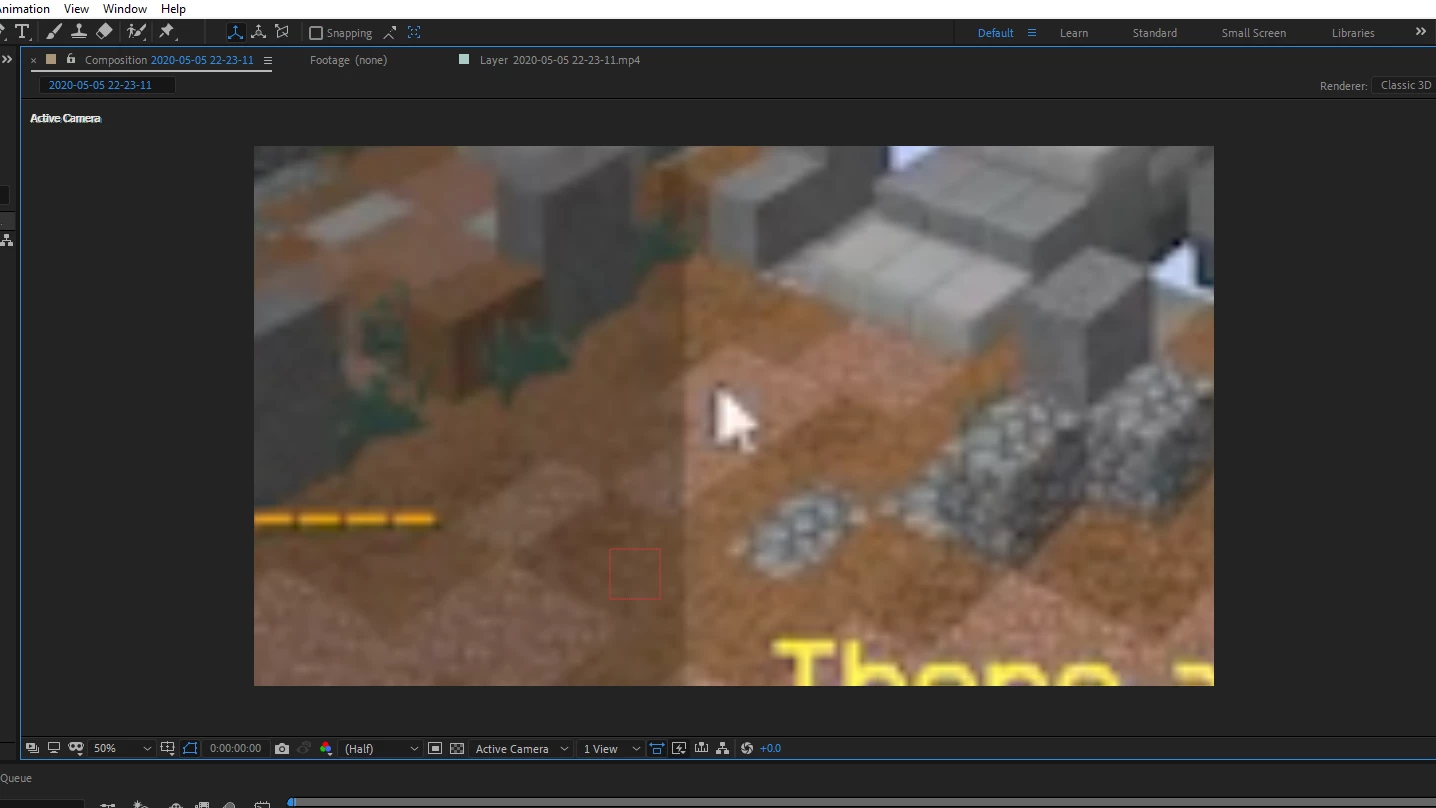
Task: Open the Active Camera 3D view dropdown
Action: [x=521, y=748]
